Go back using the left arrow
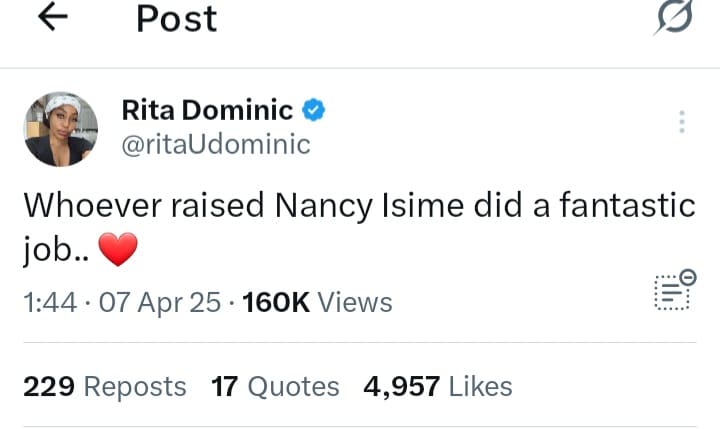This screenshot has width=720, height=429. (52, 18)
